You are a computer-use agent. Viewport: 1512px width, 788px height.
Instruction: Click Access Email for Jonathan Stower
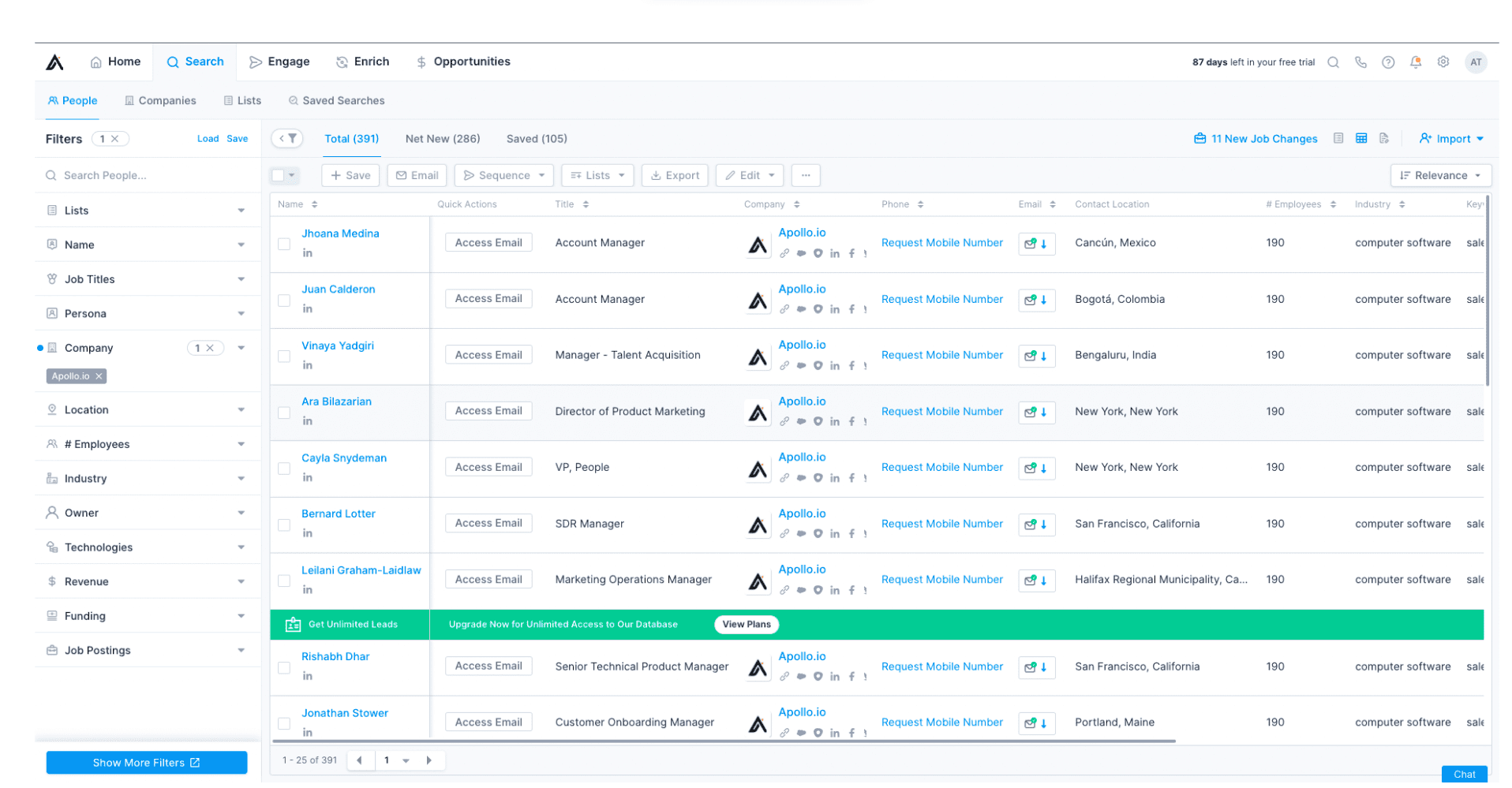click(488, 723)
